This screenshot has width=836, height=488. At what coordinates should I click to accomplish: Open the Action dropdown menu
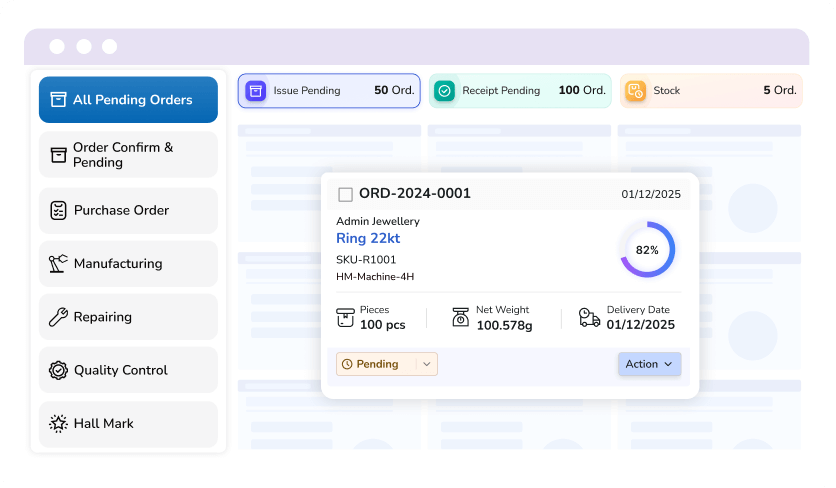[x=649, y=364]
